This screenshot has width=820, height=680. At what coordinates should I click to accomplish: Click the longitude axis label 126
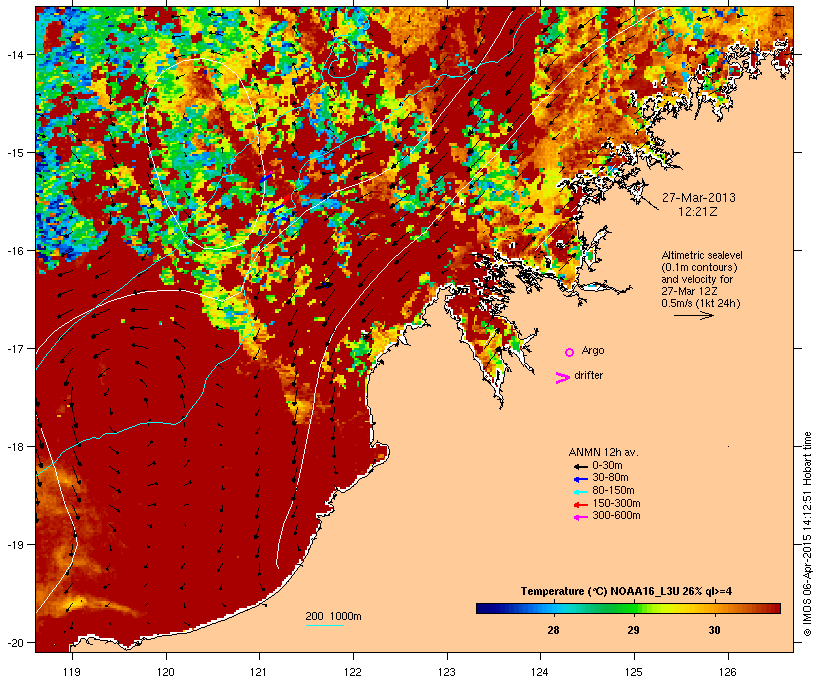click(728, 672)
